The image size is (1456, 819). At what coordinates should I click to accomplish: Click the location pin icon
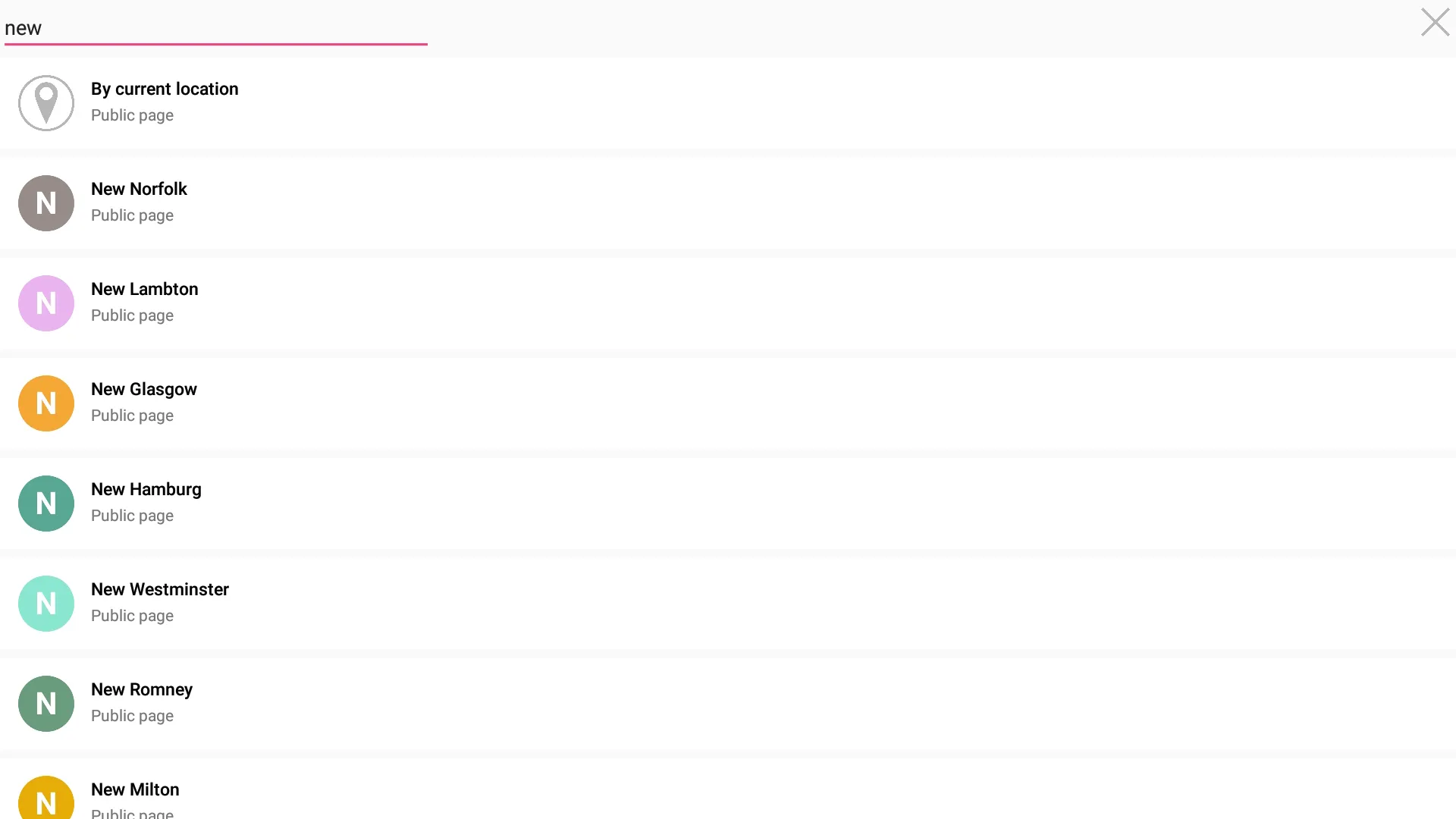[46, 103]
